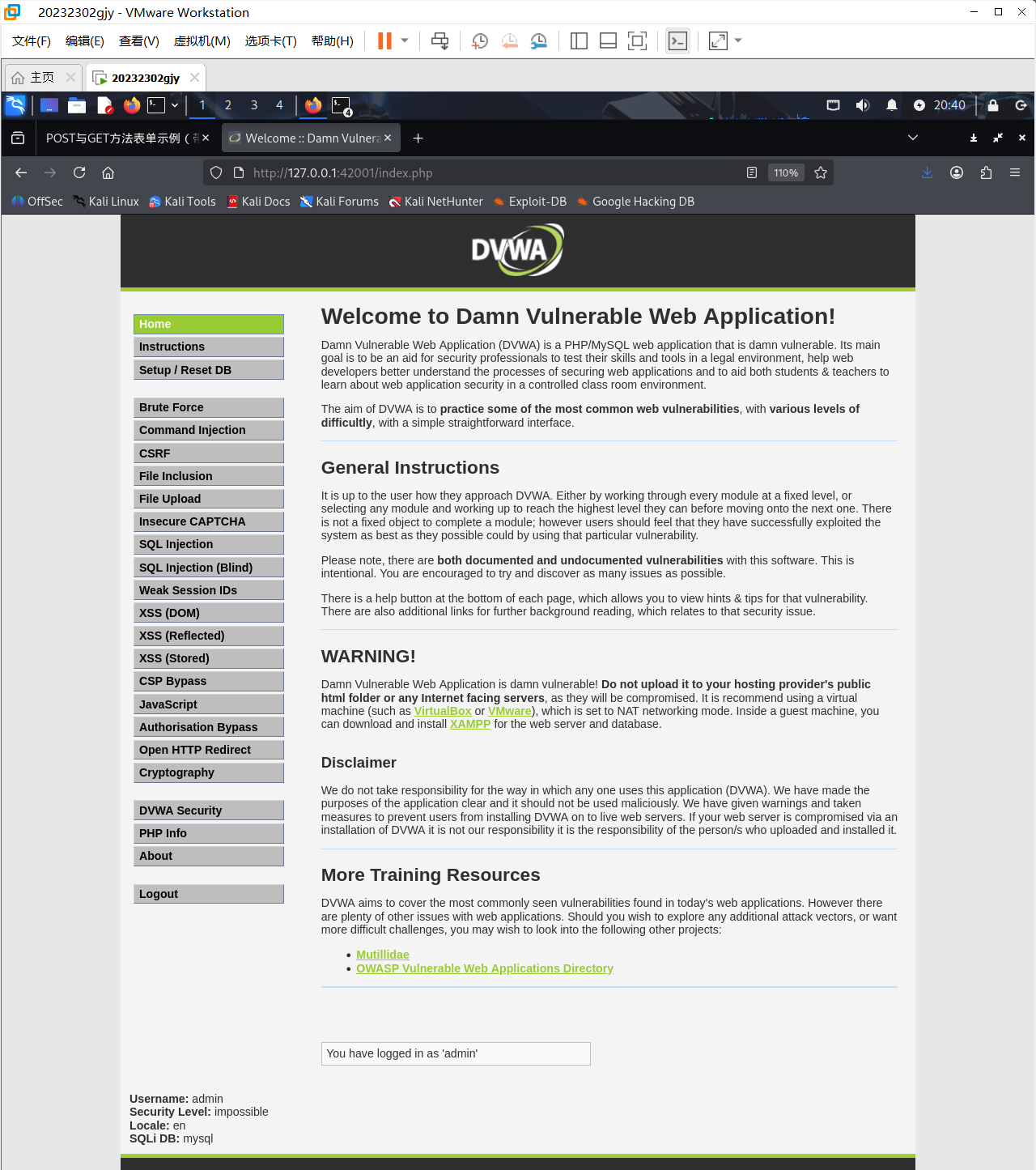1036x1170 pixels.
Task: Expand the terminal launcher dropdown arrow
Action: 175,105
